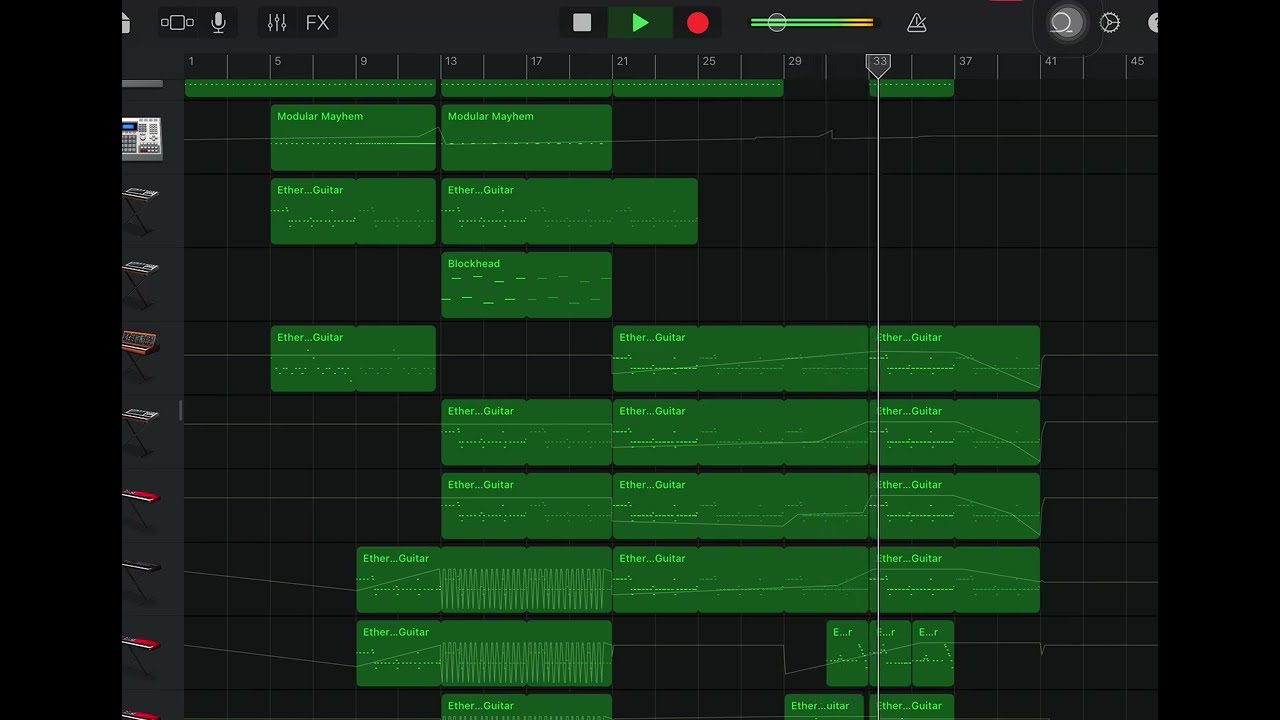Click bar 25 on the ruler
The image size is (1280, 720).
(x=709, y=61)
